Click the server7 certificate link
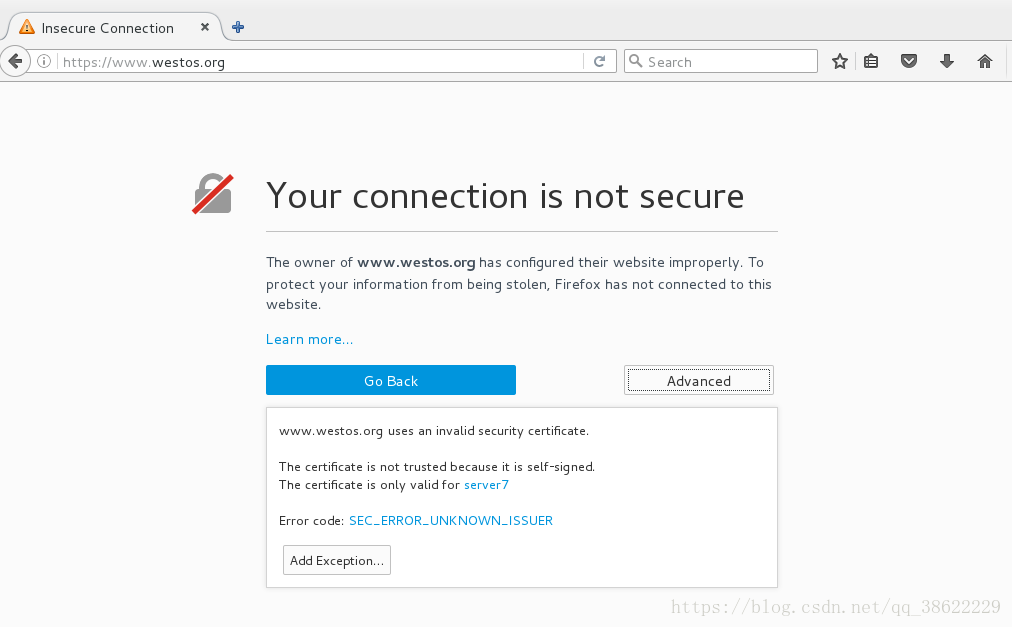The width and height of the screenshot is (1012, 627). click(486, 484)
